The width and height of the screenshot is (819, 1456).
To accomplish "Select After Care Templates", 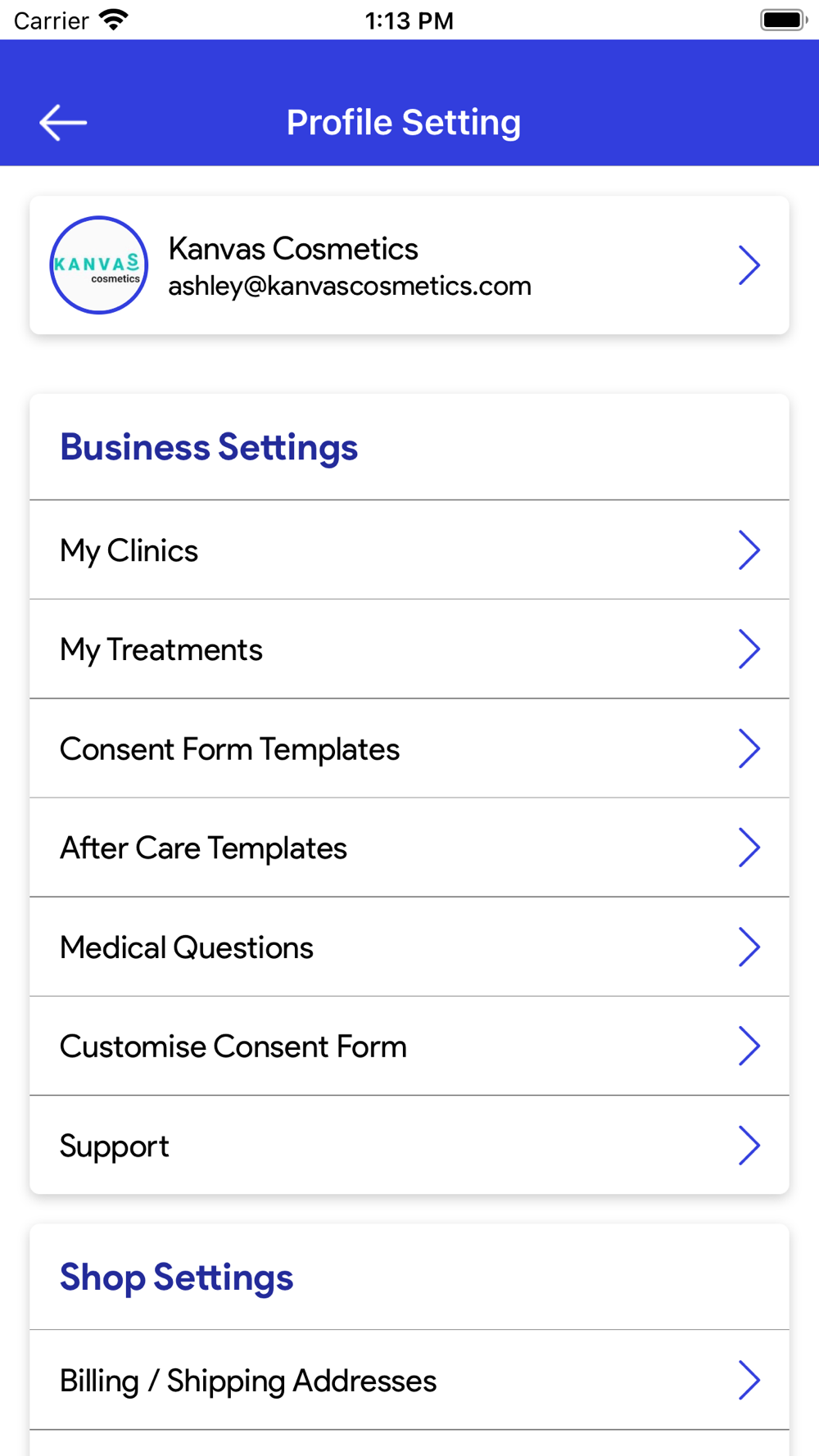I will click(409, 848).
